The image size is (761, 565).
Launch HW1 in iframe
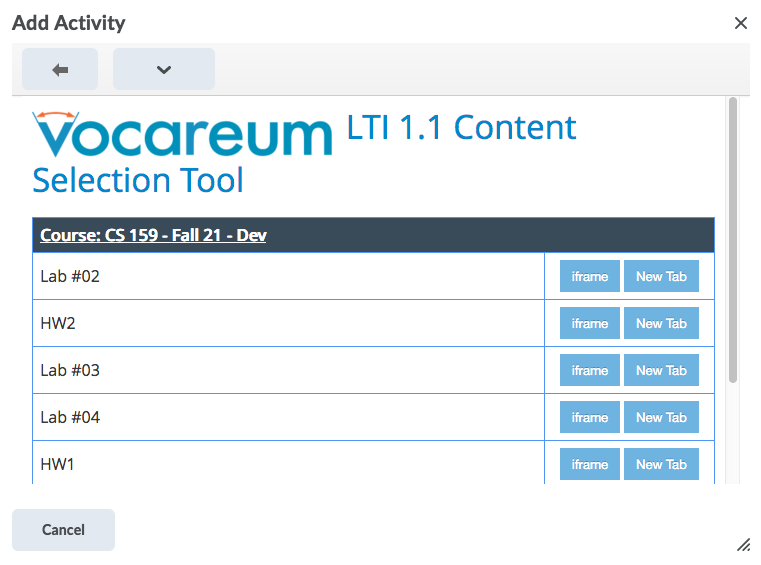tap(590, 464)
